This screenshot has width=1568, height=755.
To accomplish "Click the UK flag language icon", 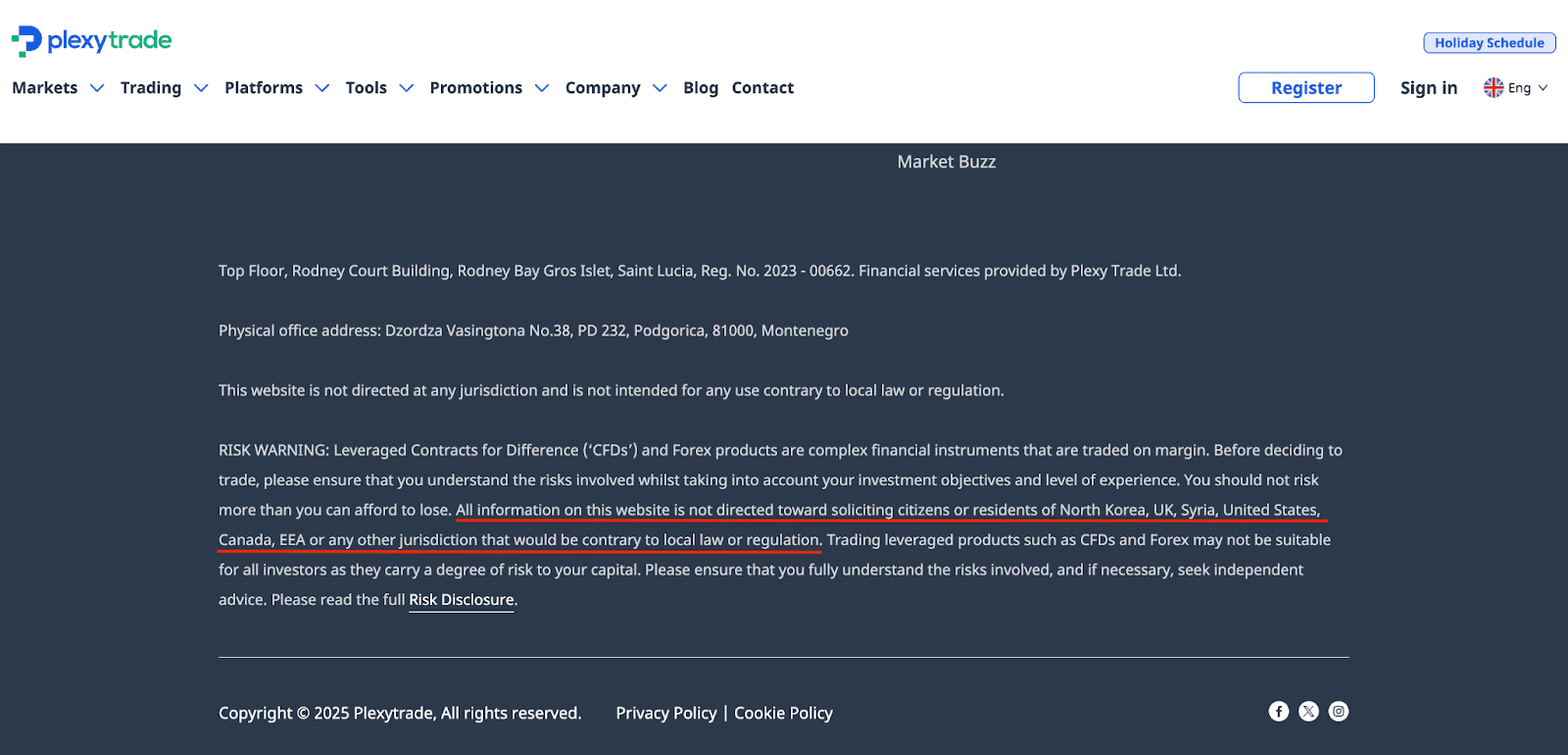I will point(1494,87).
